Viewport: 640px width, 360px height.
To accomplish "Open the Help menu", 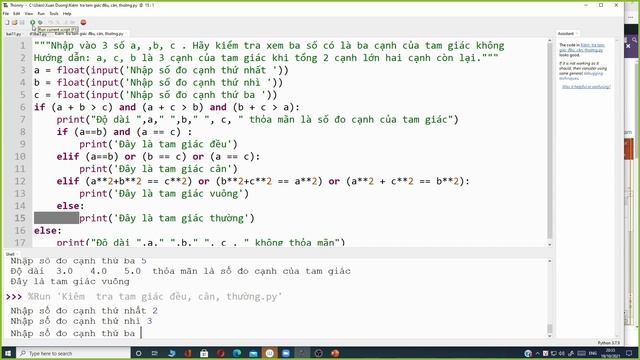I will 67,13.
